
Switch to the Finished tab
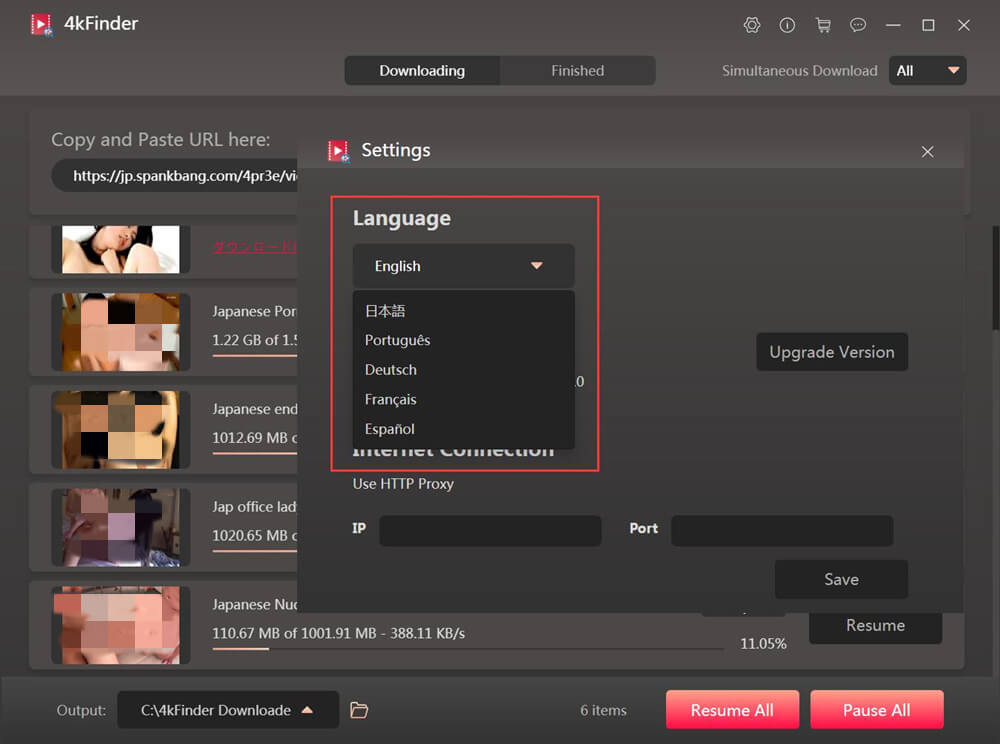click(x=577, y=71)
